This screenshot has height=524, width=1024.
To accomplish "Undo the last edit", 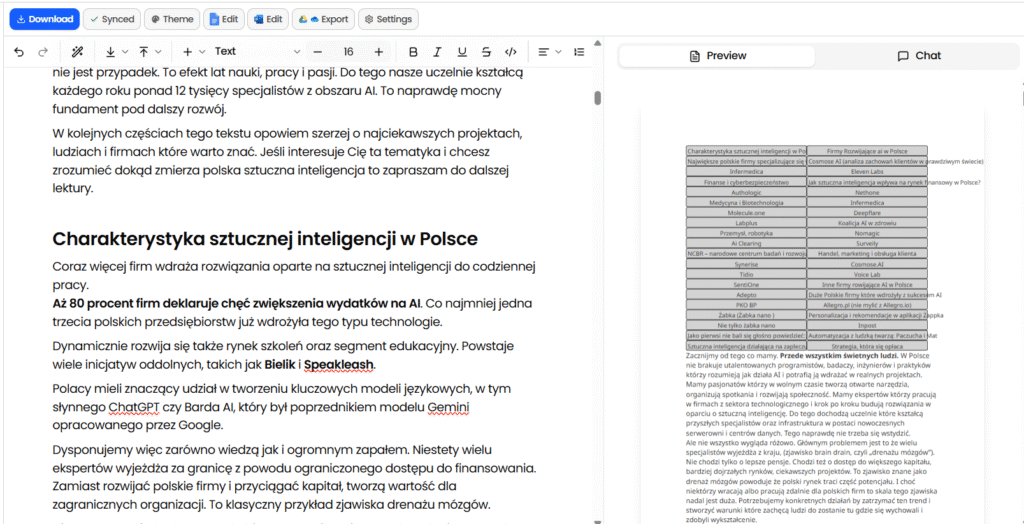I will click(x=19, y=52).
